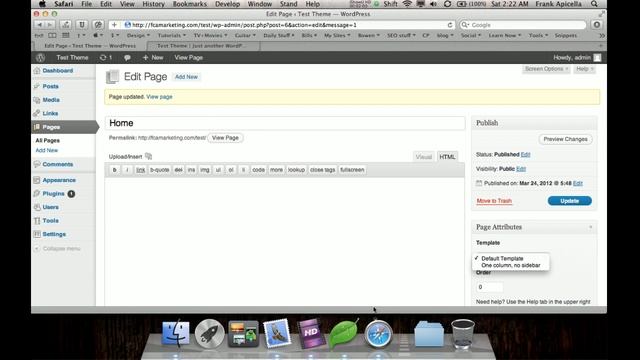Open the sidebar Tools menu

[50, 221]
